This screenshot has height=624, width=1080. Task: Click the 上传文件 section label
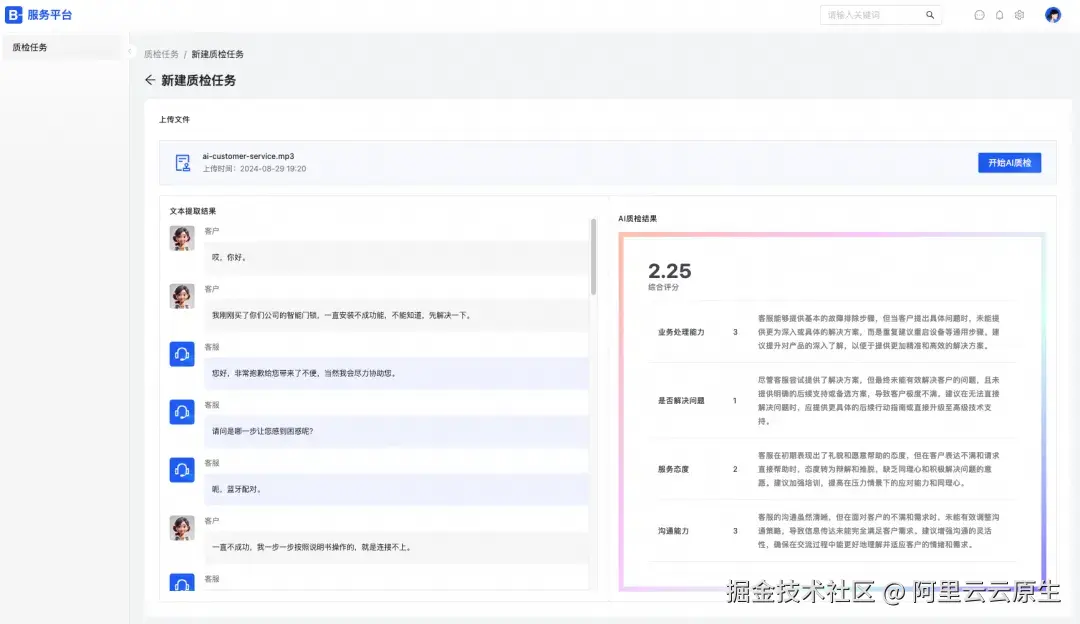[x=174, y=119]
